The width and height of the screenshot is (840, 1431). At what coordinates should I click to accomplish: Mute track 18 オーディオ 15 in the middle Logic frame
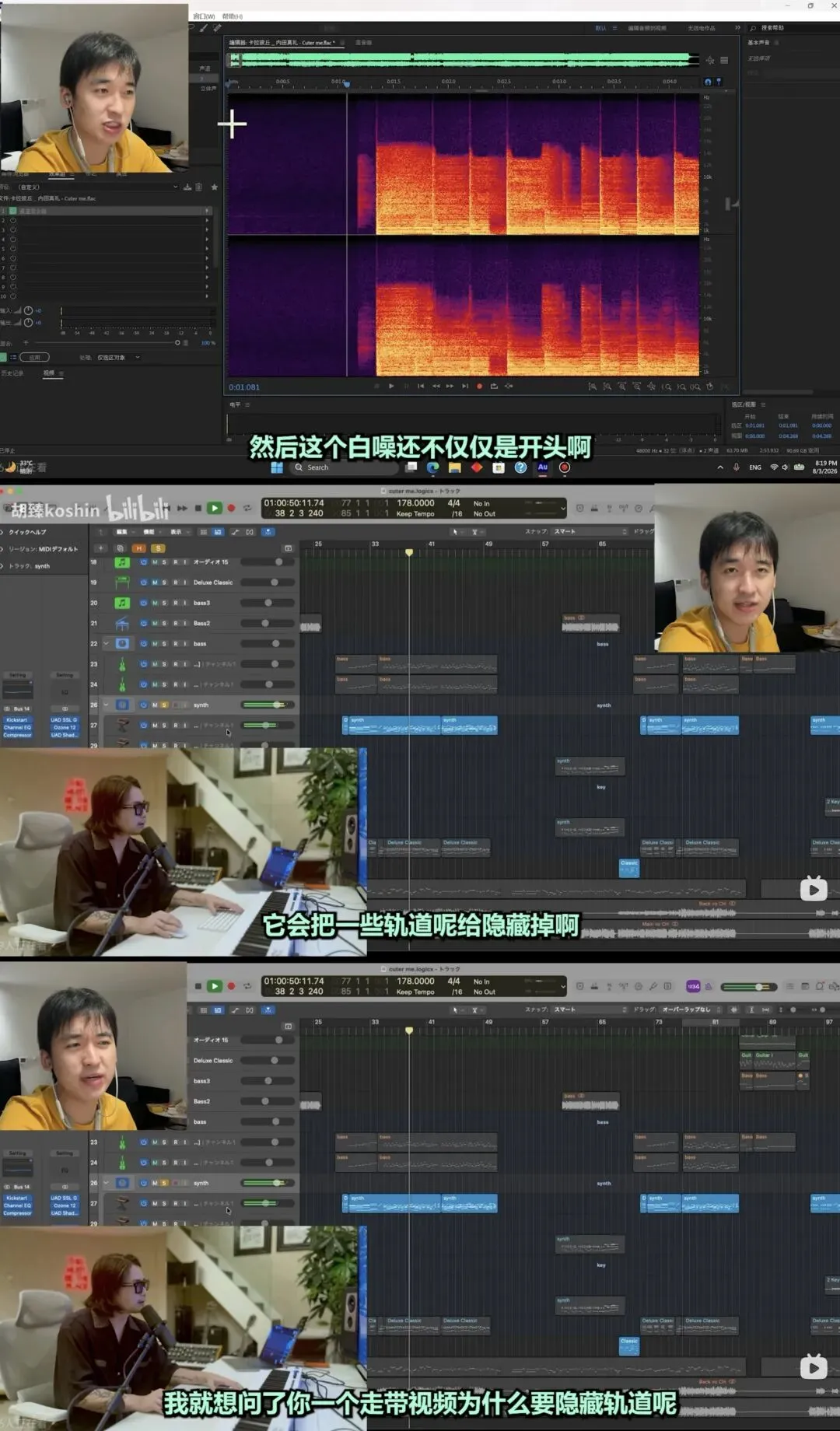click(154, 562)
